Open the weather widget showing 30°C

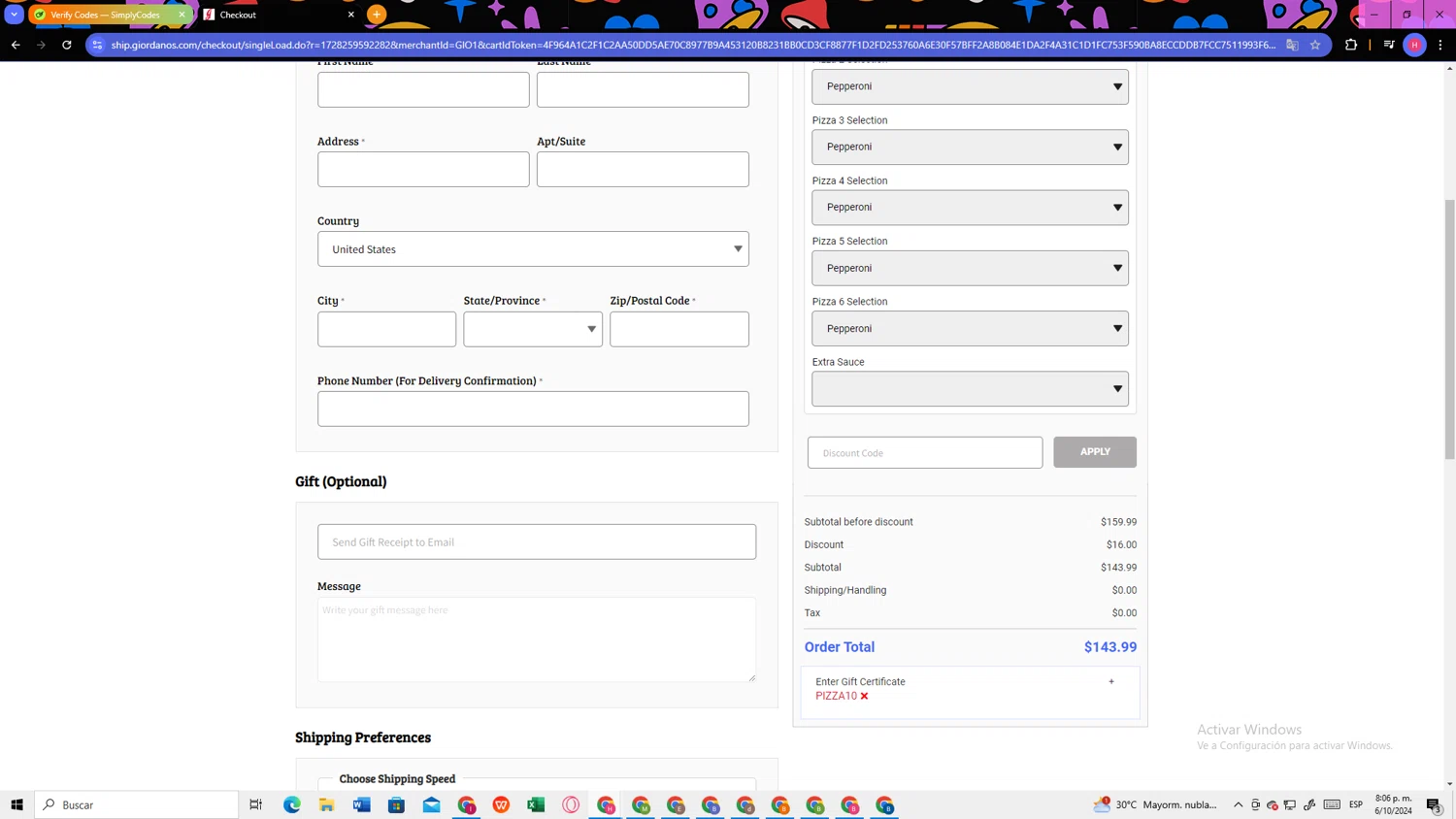(1155, 804)
